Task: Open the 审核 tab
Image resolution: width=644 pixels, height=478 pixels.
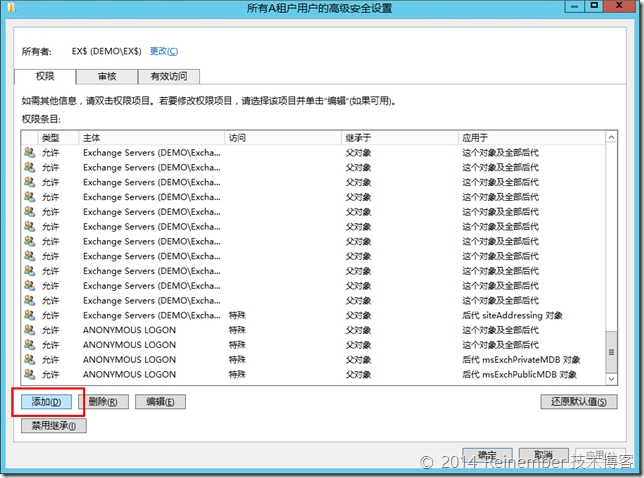Action: tap(107, 76)
